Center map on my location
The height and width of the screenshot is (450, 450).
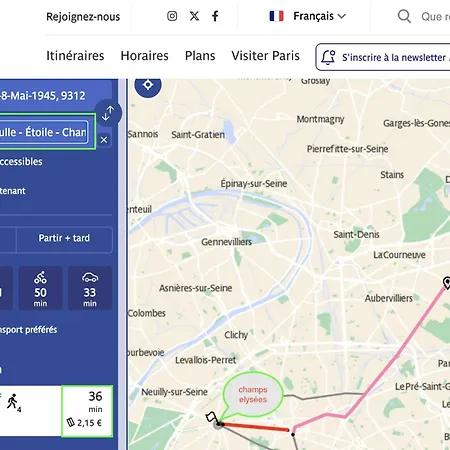click(148, 85)
